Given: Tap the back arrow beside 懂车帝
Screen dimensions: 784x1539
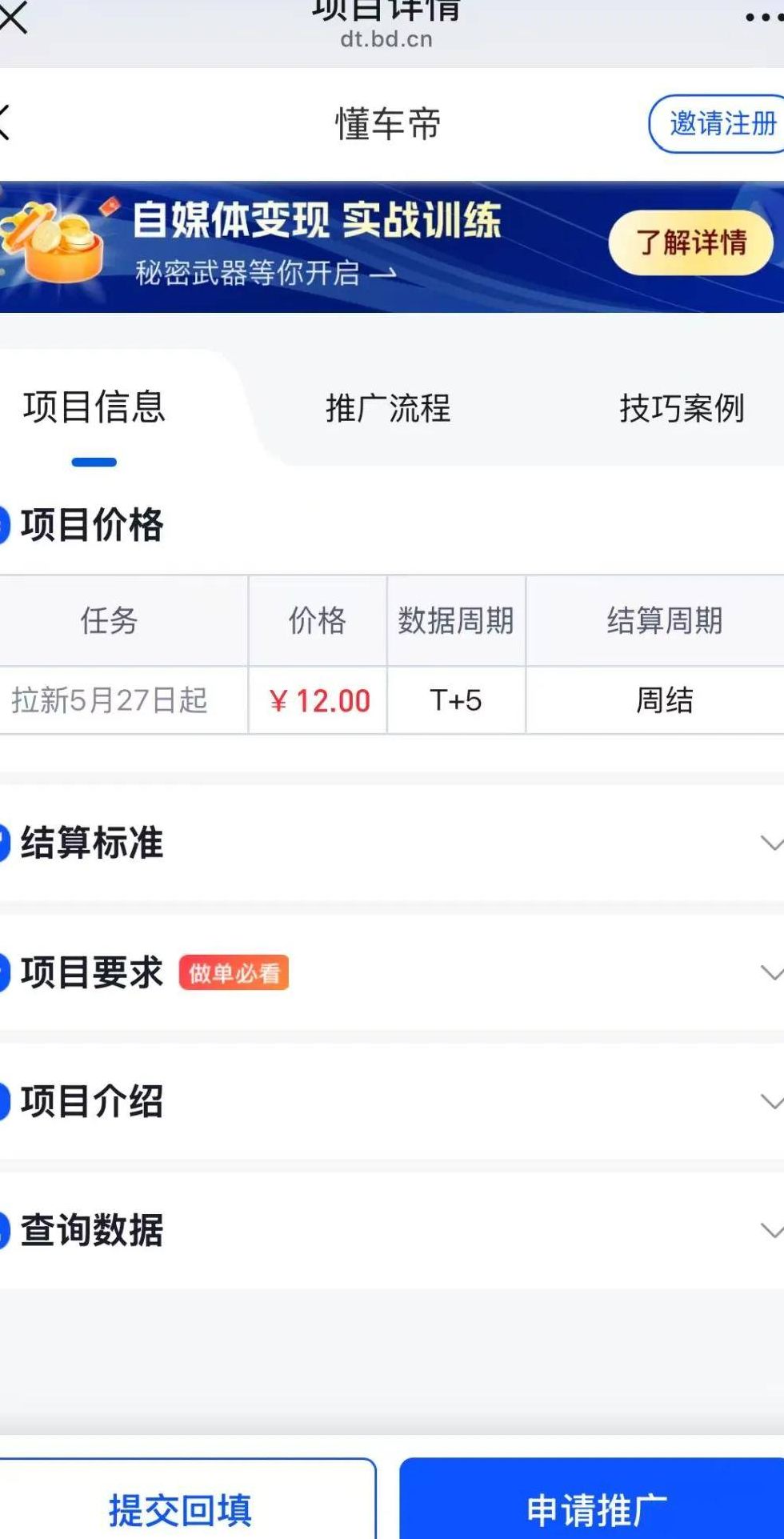Looking at the screenshot, I should pyautogui.click(x=5, y=122).
